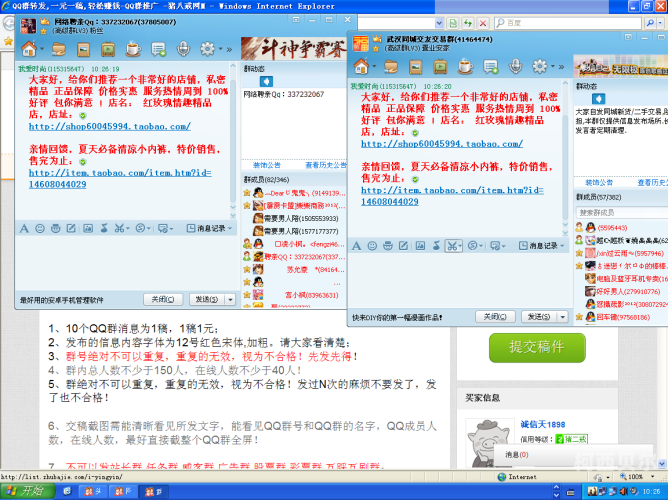
Task: Insert picture icon in 网络聘亲 window editor
Action: coord(88,229)
